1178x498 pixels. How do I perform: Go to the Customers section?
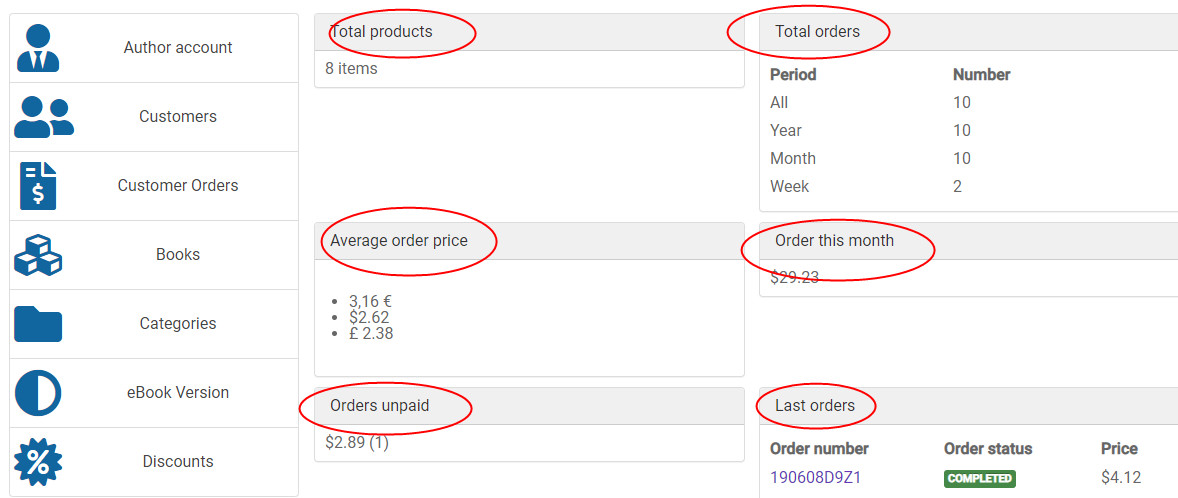tap(178, 117)
